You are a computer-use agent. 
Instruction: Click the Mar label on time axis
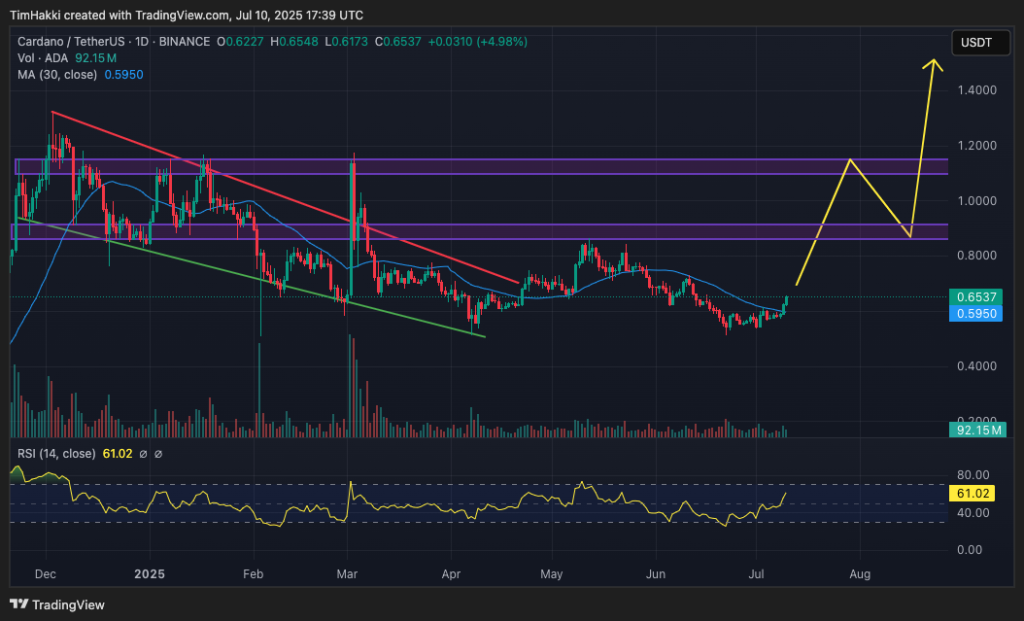tap(347, 575)
